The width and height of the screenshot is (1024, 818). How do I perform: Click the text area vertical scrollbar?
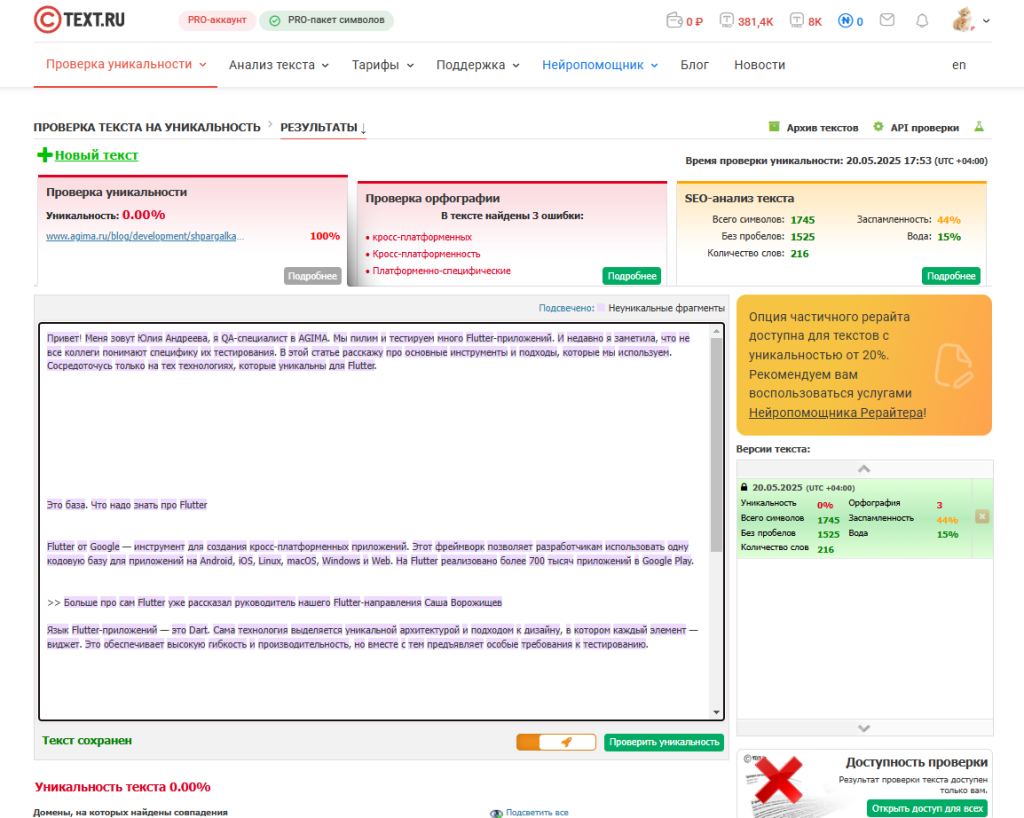click(716, 450)
